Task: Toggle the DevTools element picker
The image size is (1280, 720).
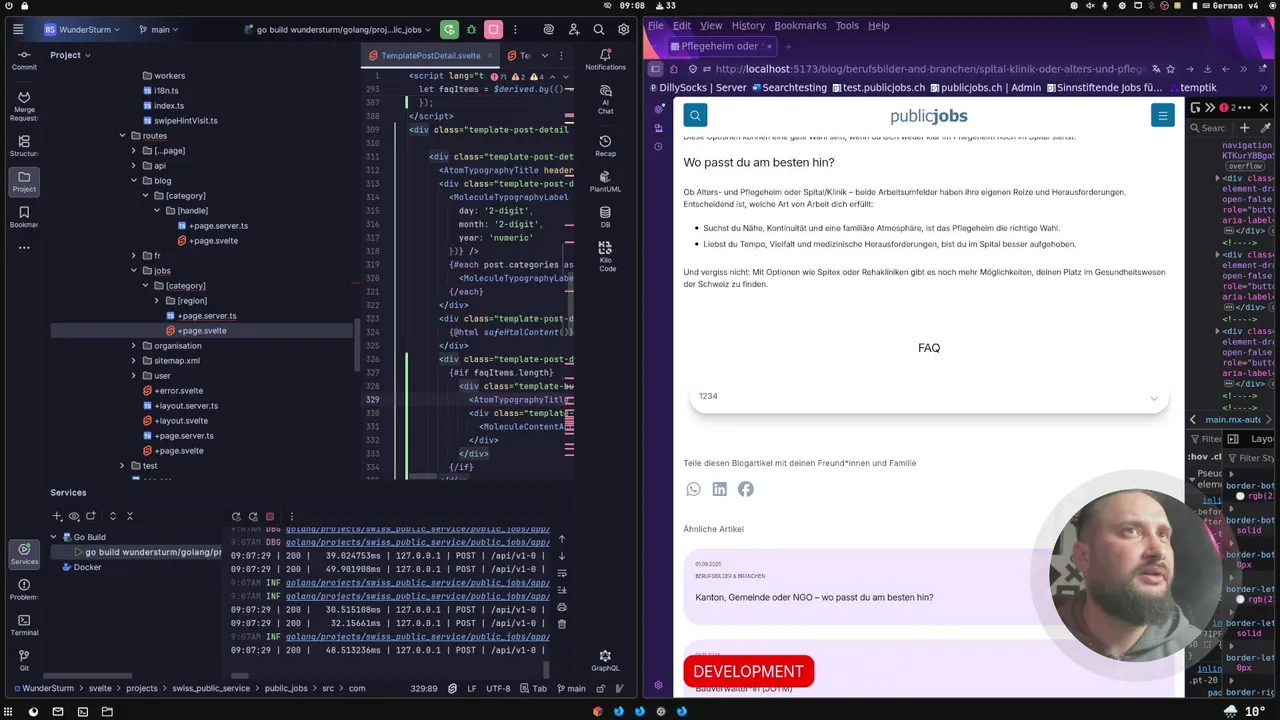Action: [x=1196, y=107]
